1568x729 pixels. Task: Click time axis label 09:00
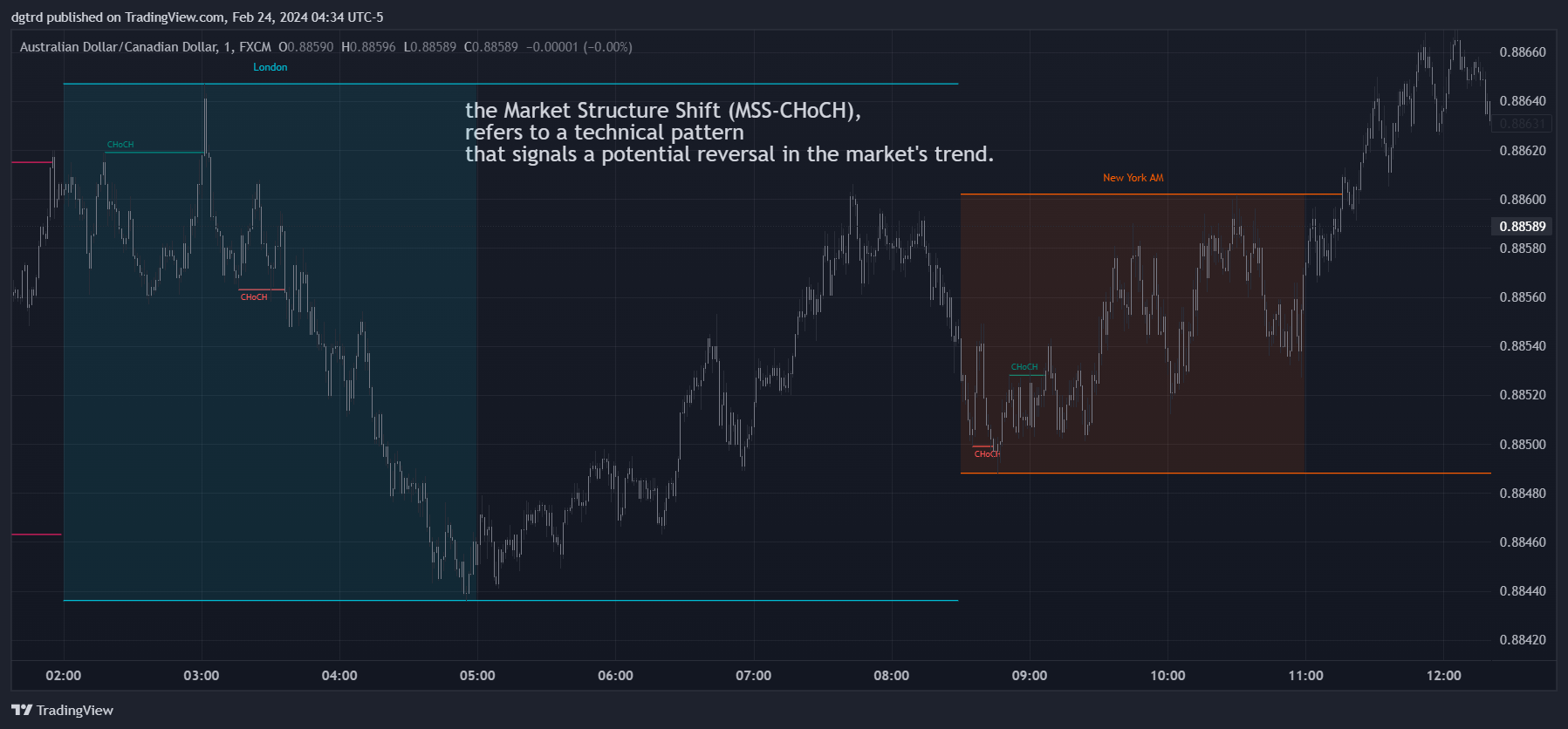(x=1030, y=676)
